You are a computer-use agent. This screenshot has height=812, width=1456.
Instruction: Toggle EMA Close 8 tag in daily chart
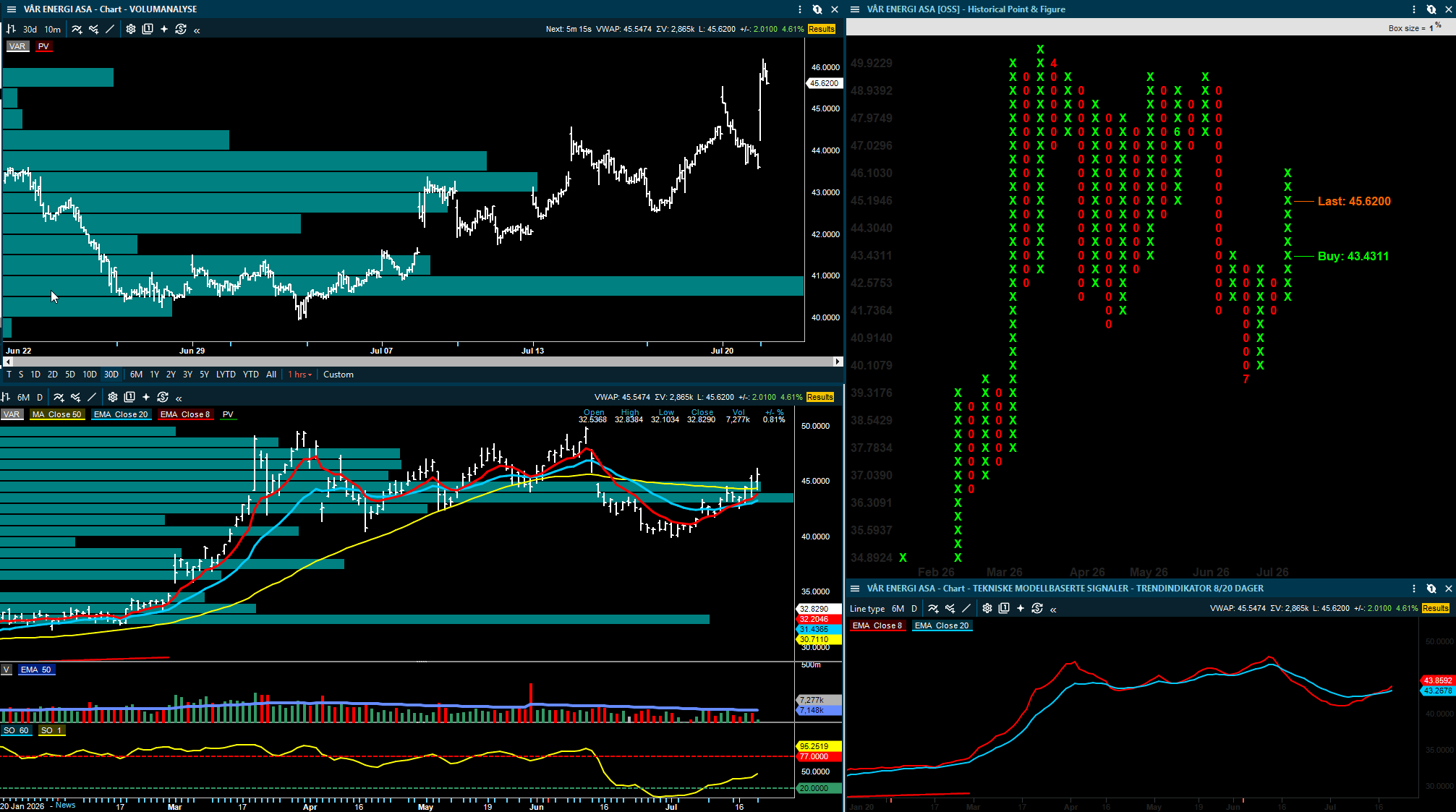[185, 414]
